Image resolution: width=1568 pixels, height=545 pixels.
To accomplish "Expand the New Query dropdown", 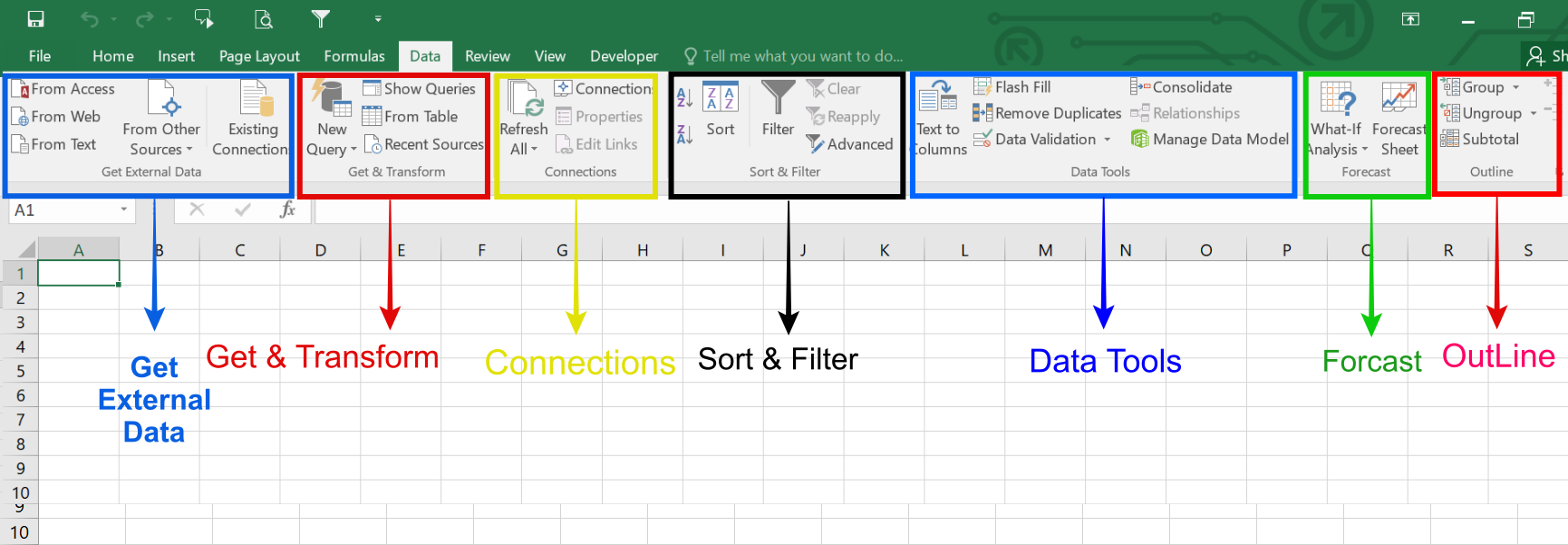I will click(x=332, y=118).
